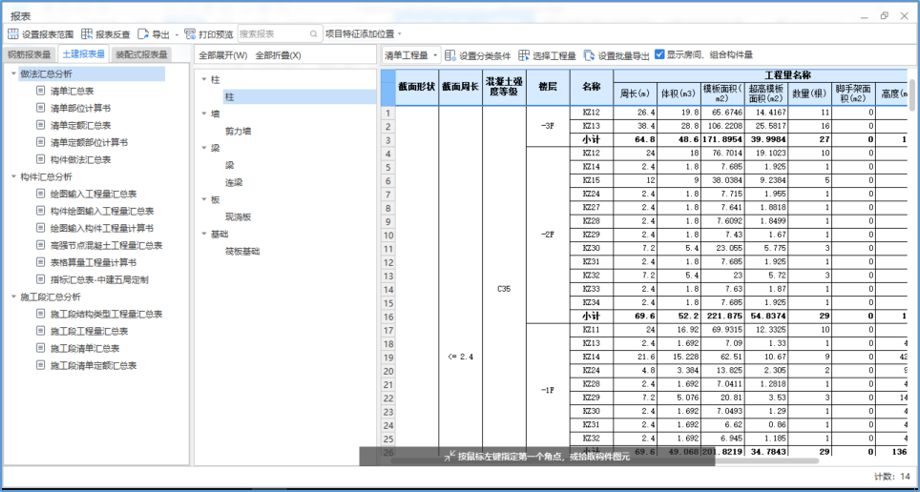Screen dimensions: 920x492
Task: Uncheck 显示房间、组合构件量 checkbox
Action: [x=660, y=55]
